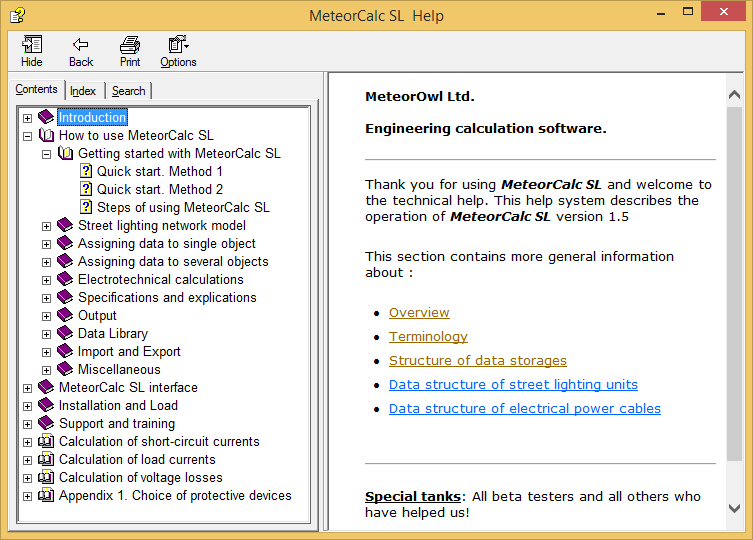Select Quick start. Method 2 topic text

pos(160,189)
